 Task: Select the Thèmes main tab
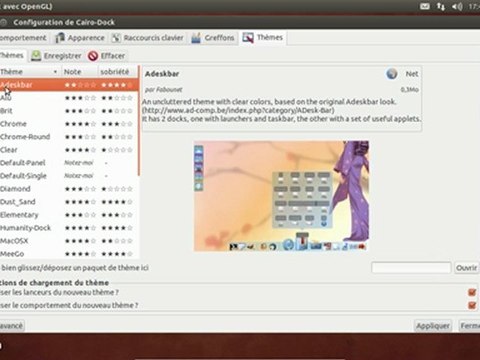pos(263,37)
